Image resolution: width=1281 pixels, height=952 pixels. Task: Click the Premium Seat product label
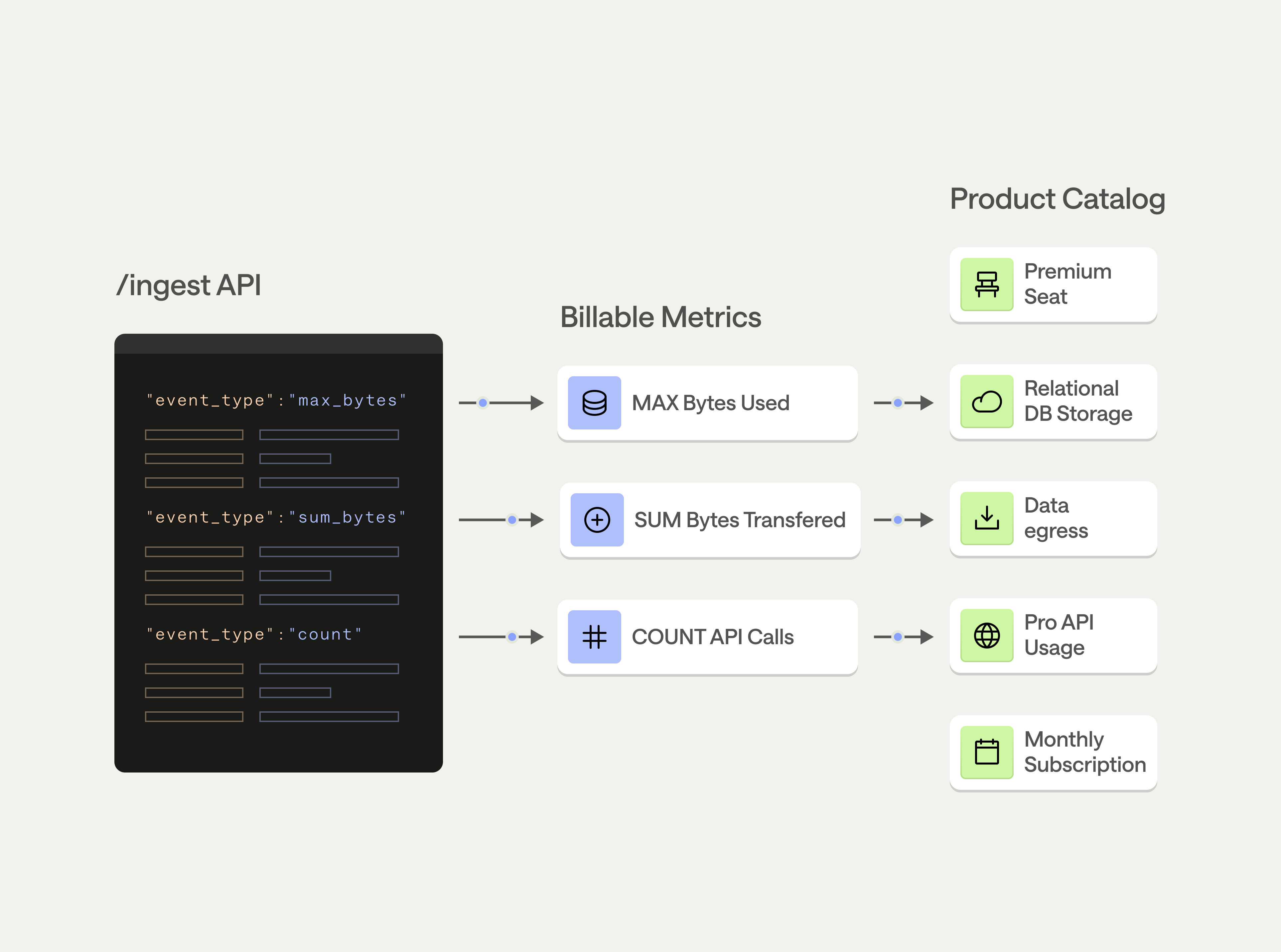(1067, 284)
